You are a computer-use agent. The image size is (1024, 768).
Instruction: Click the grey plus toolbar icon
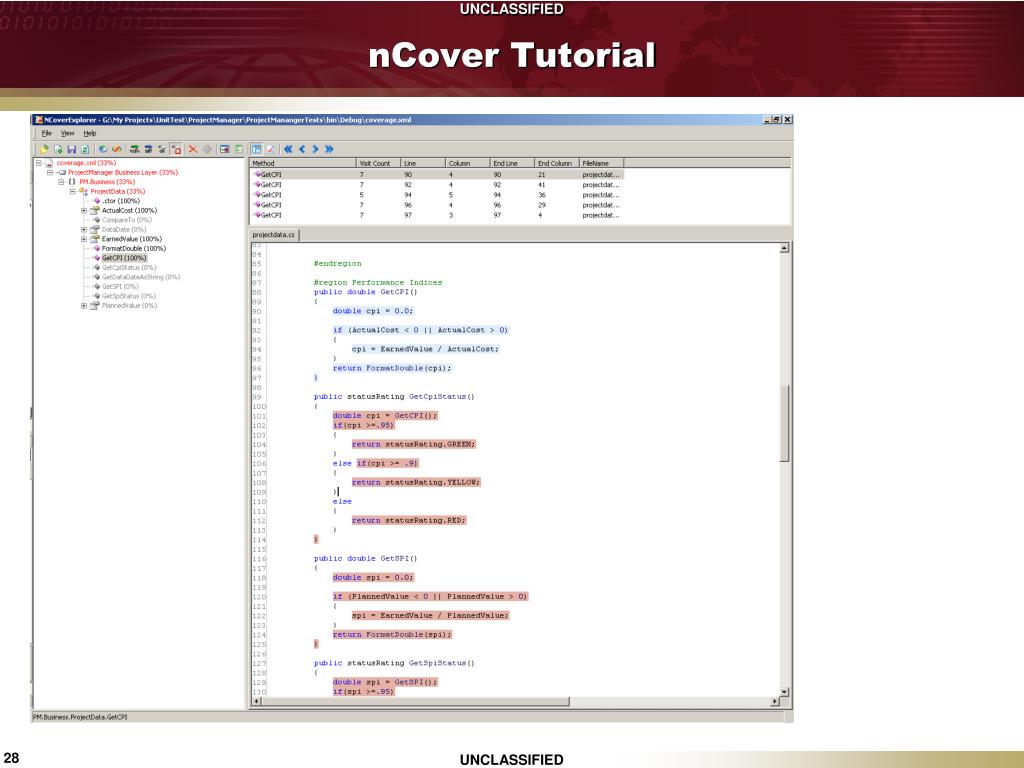point(207,150)
